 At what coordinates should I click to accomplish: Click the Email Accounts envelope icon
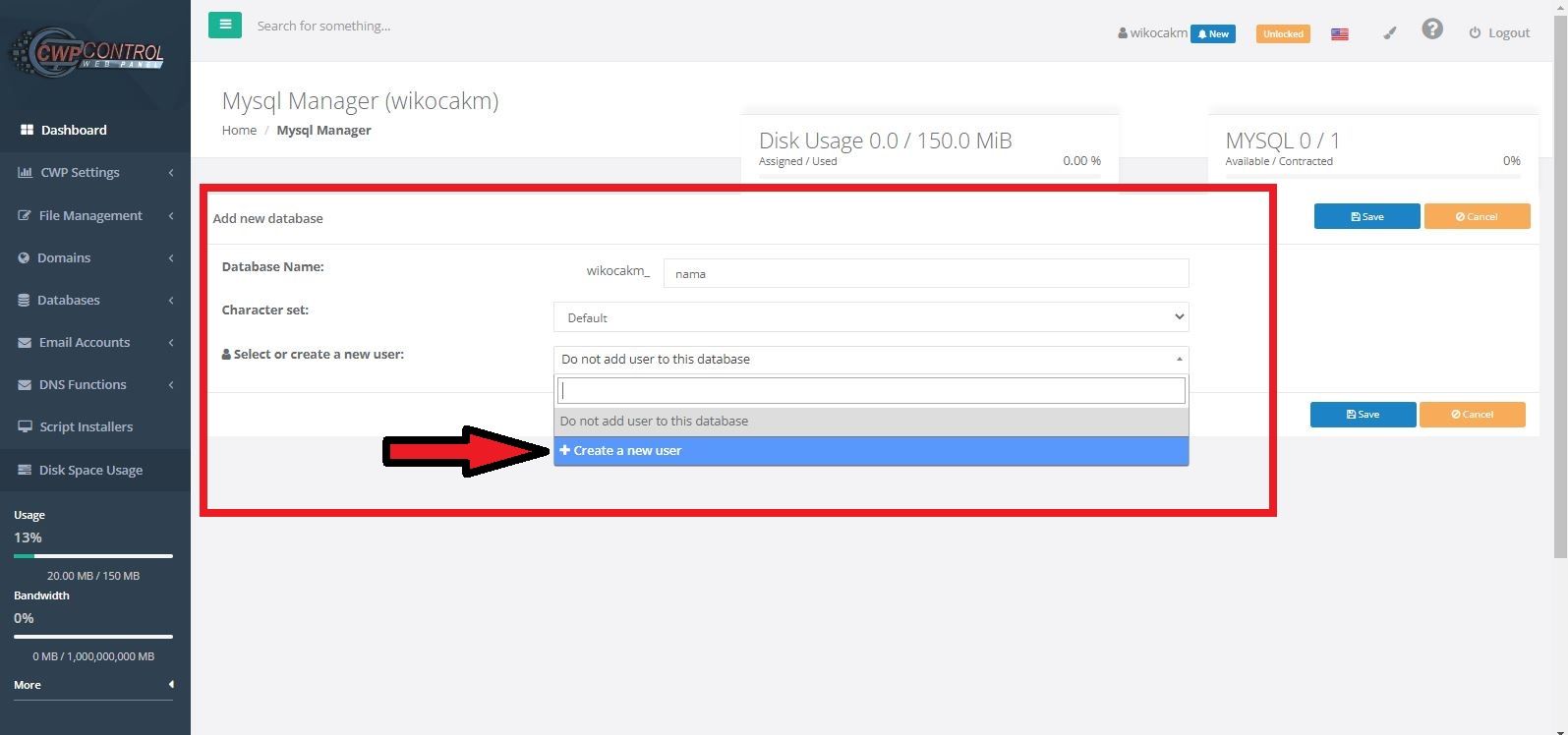25,342
